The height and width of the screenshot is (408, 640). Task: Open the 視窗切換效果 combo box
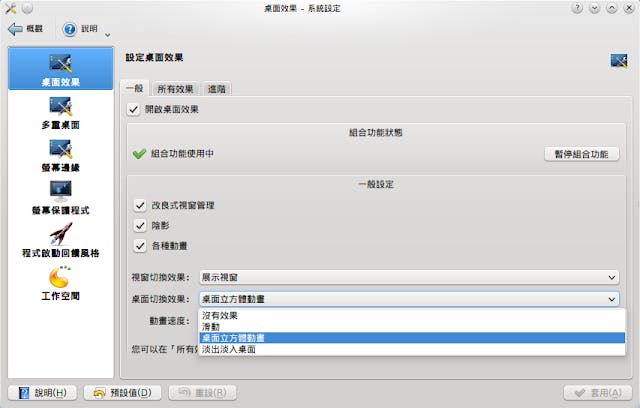tap(409, 277)
